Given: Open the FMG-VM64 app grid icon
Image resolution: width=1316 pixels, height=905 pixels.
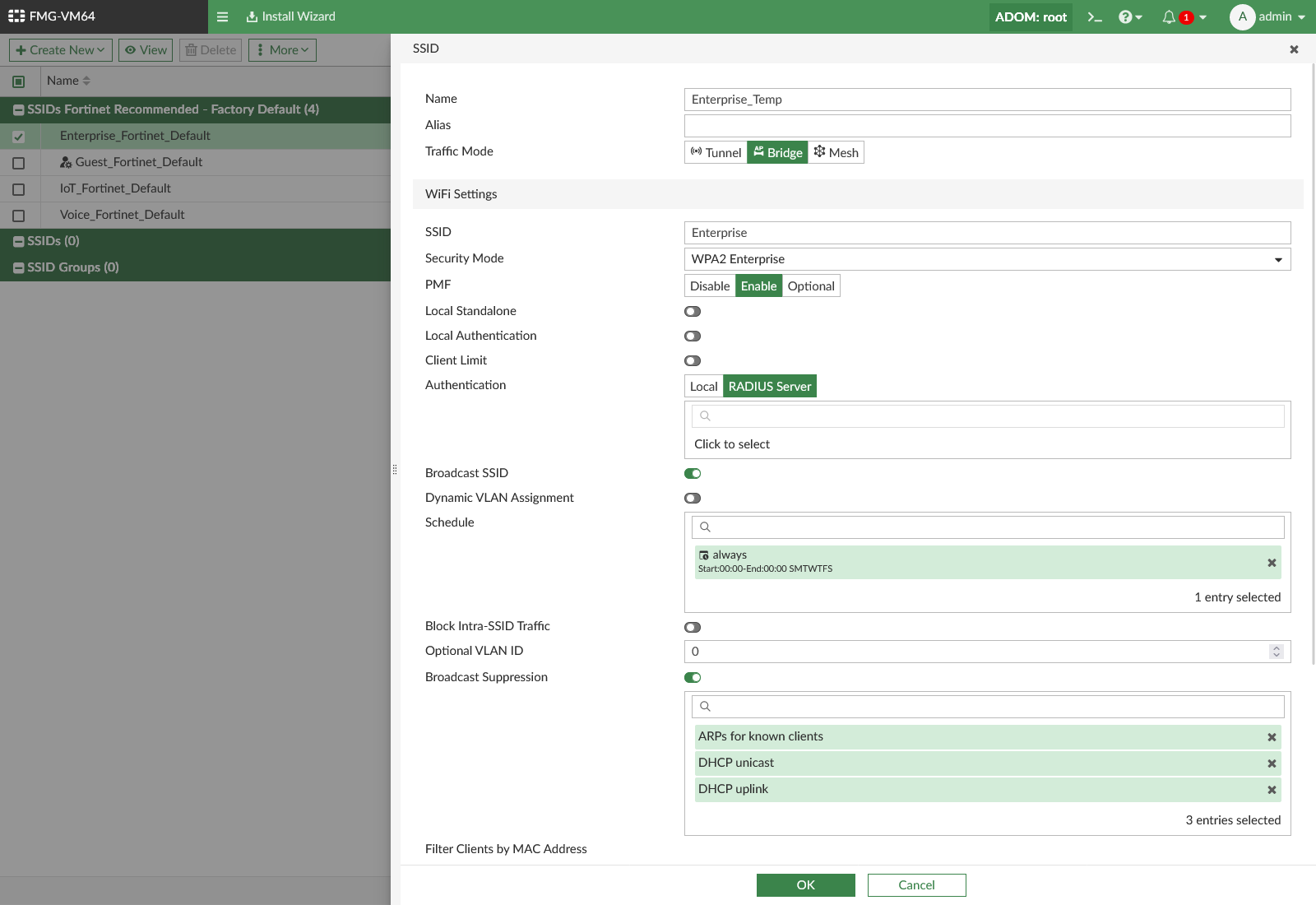Looking at the screenshot, I should (x=16, y=16).
